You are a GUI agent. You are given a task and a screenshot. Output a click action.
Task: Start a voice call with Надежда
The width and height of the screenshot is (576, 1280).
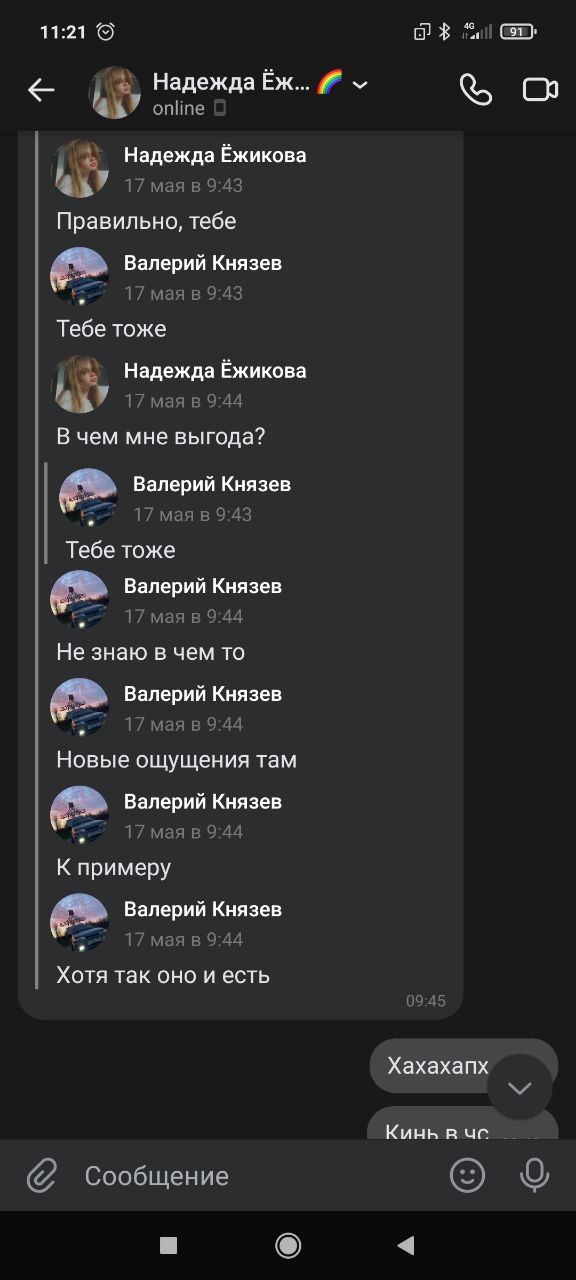coord(476,90)
